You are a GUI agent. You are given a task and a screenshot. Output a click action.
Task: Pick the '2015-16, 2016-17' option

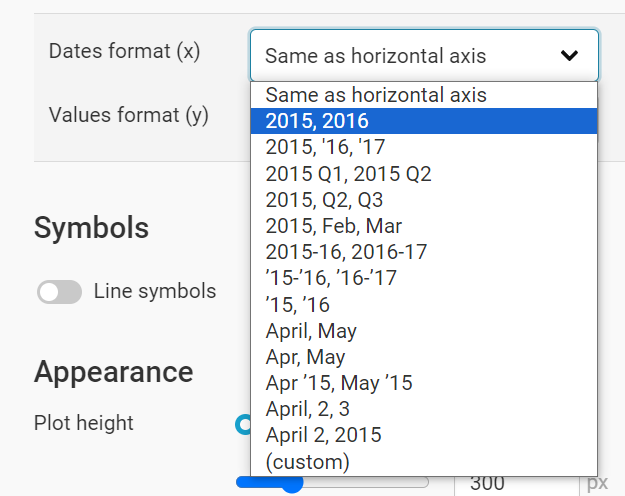click(x=424, y=252)
